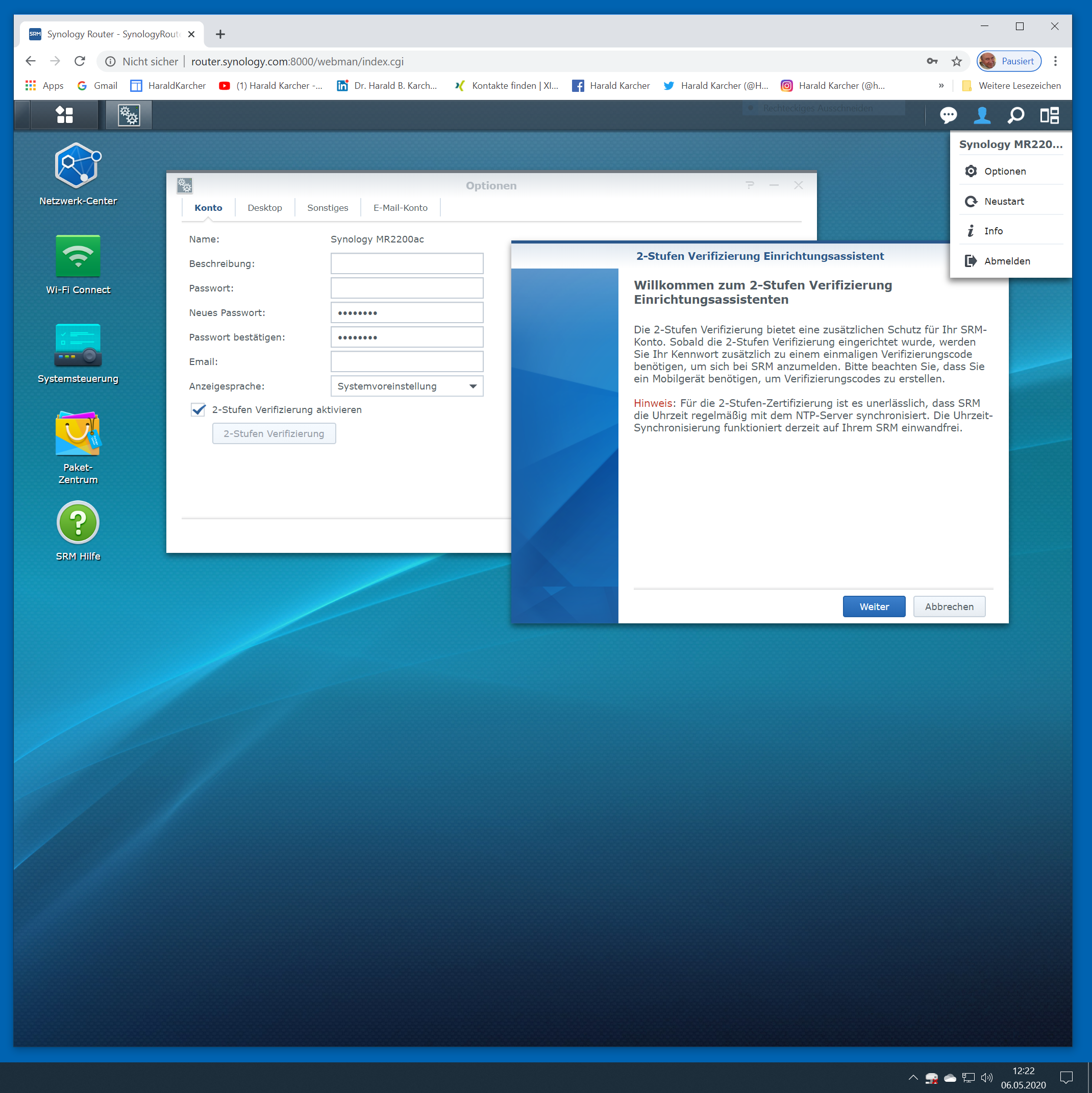Open SRM Hilfe help icon
The image size is (1092, 1093).
[78, 523]
